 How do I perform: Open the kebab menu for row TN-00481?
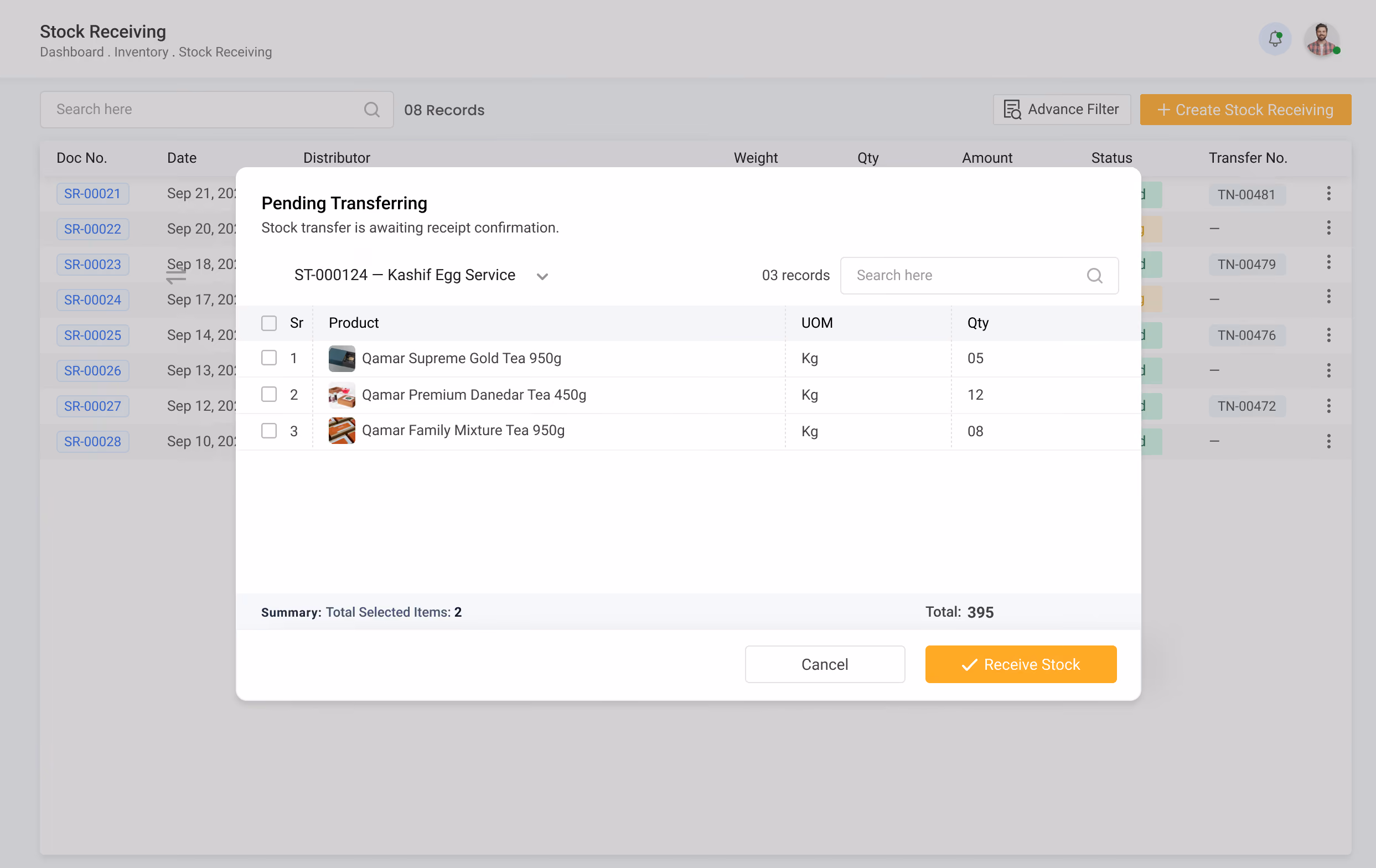pyautogui.click(x=1328, y=194)
